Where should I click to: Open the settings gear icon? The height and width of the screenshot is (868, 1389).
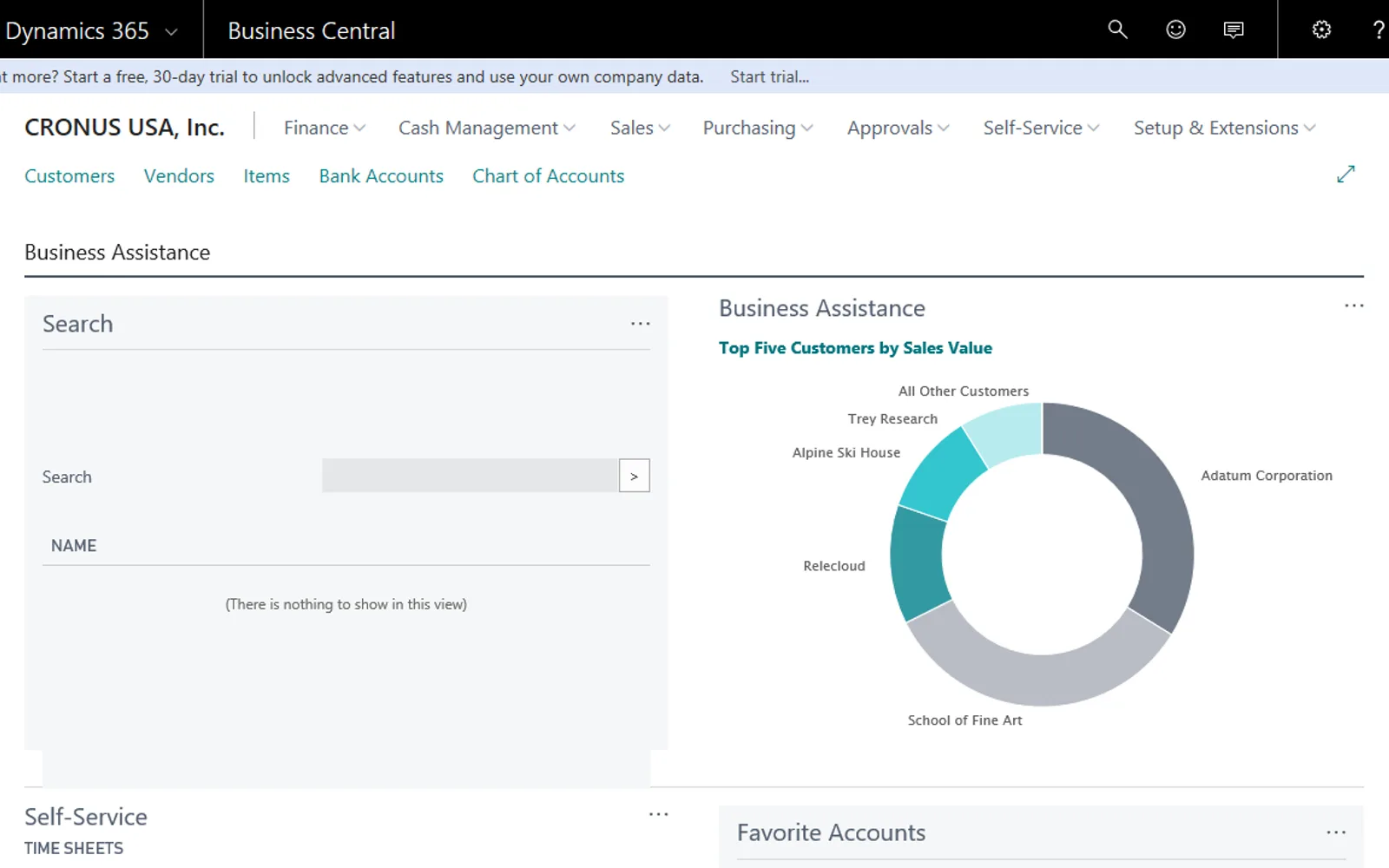[x=1321, y=30]
